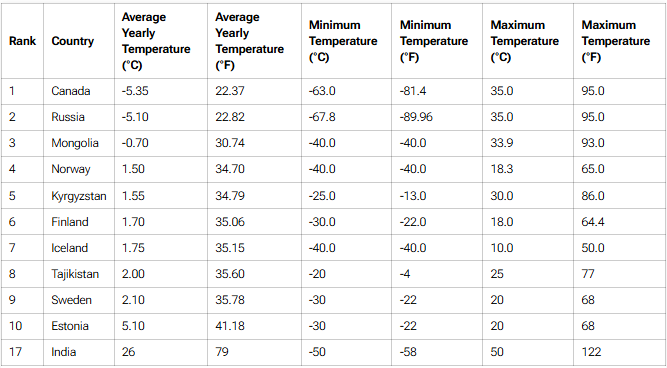Select the Average Yearly Temperature (°F) header

coord(249,41)
